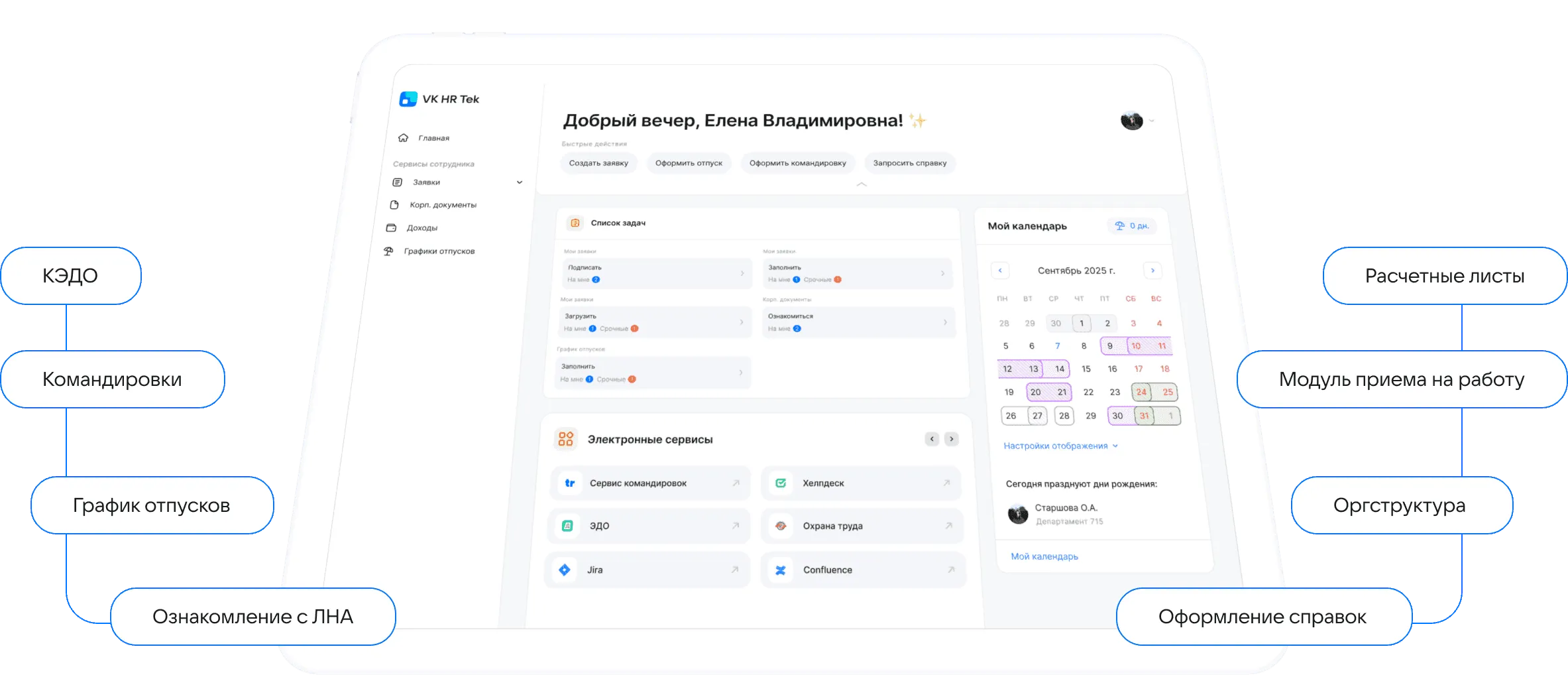Click the Список задач header icon
Image resolution: width=1568 pixels, height=675 pixels.
pos(575,223)
